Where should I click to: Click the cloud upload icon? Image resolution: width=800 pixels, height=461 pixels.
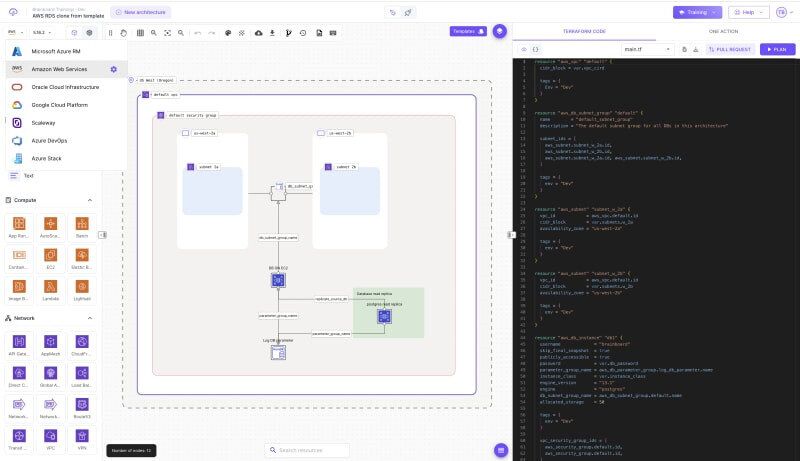[x=259, y=33]
